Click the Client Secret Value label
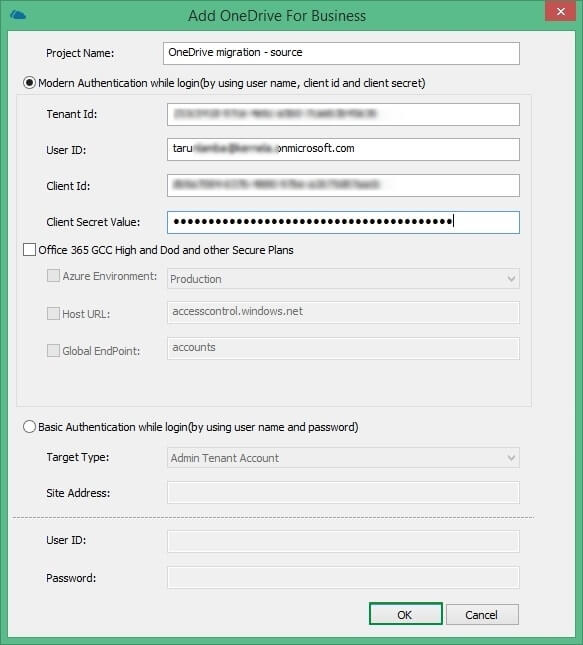This screenshot has height=645, width=583. coord(93,222)
